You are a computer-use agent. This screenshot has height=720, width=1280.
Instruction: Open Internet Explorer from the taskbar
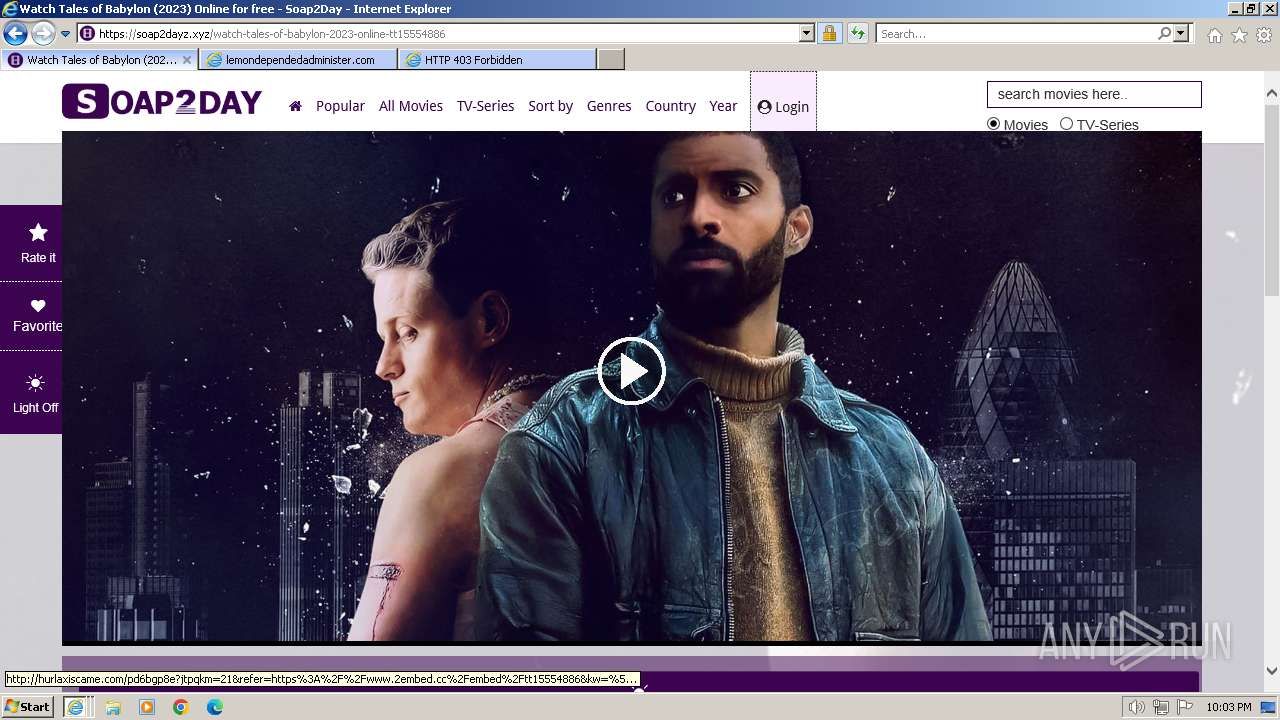click(x=75, y=707)
